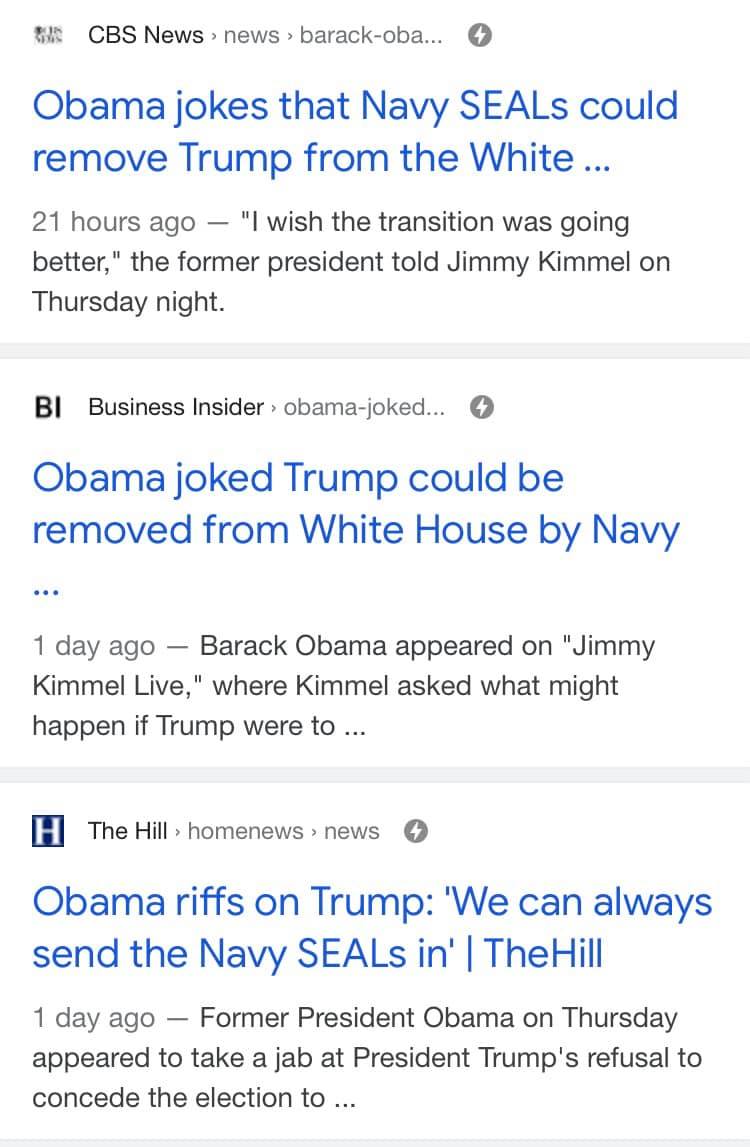Open 'Obama riffs on Trump' TheHill headline
The image size is (750, 1147).
(372, 928)
